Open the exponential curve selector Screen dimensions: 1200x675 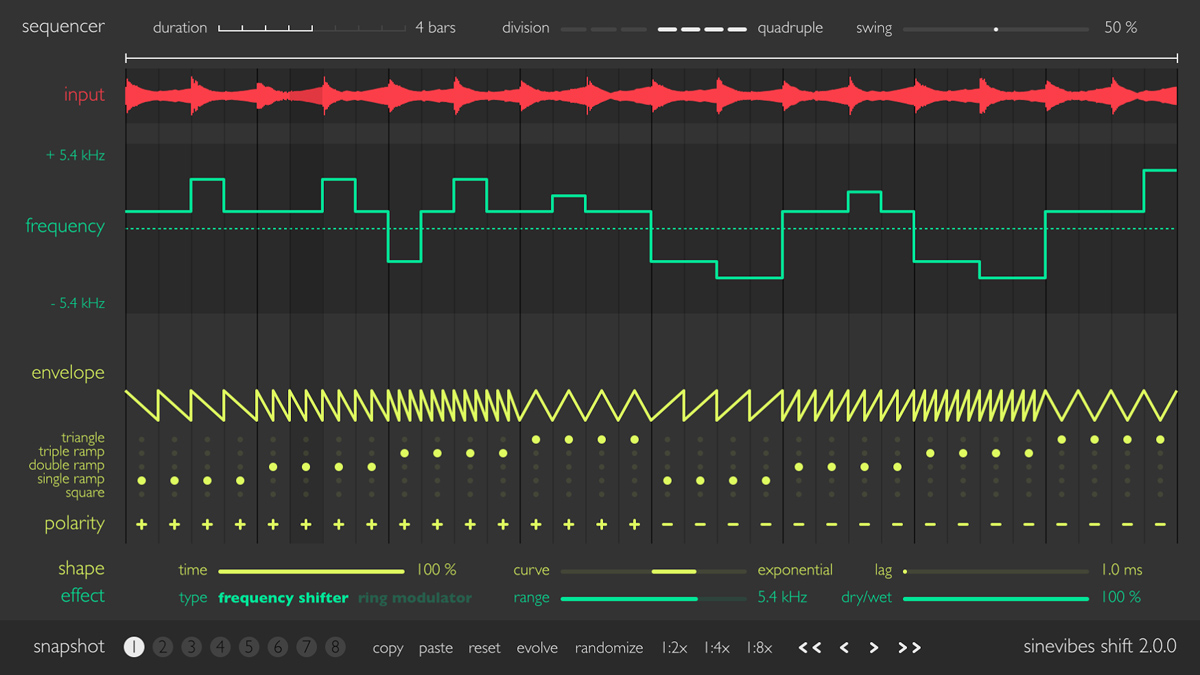coord(795,569)
